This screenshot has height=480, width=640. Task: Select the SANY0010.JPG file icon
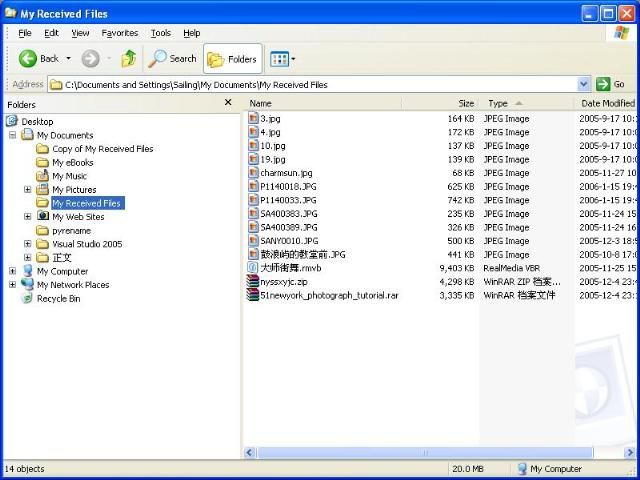click(253, 241)
